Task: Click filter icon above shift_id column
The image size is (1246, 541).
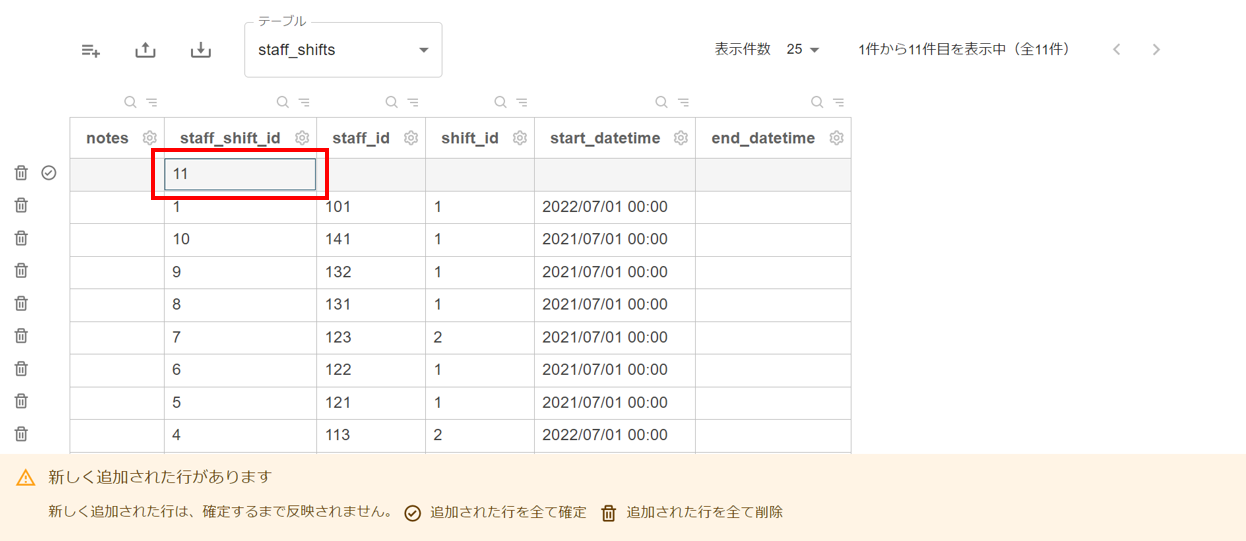Action: 522,102
